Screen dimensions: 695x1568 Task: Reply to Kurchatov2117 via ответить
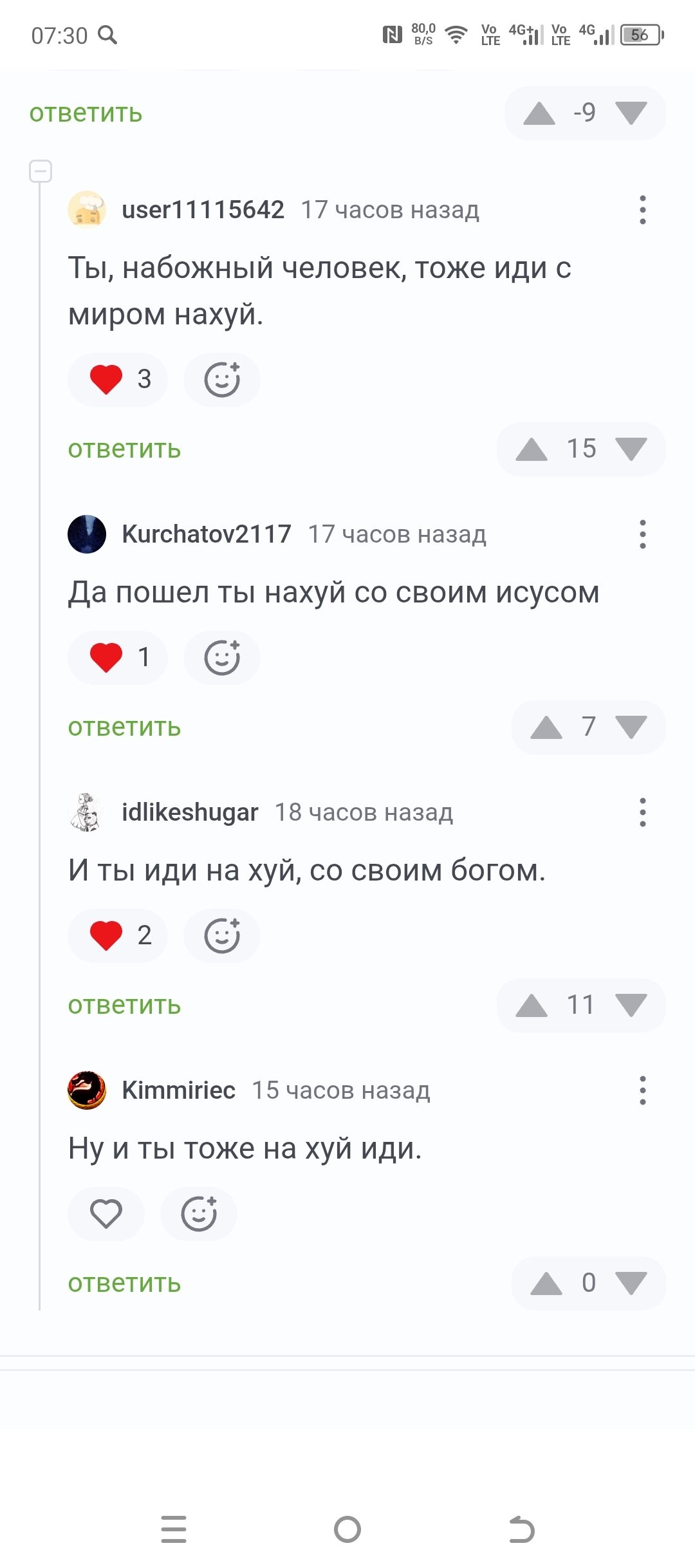[x=125, y=727]
